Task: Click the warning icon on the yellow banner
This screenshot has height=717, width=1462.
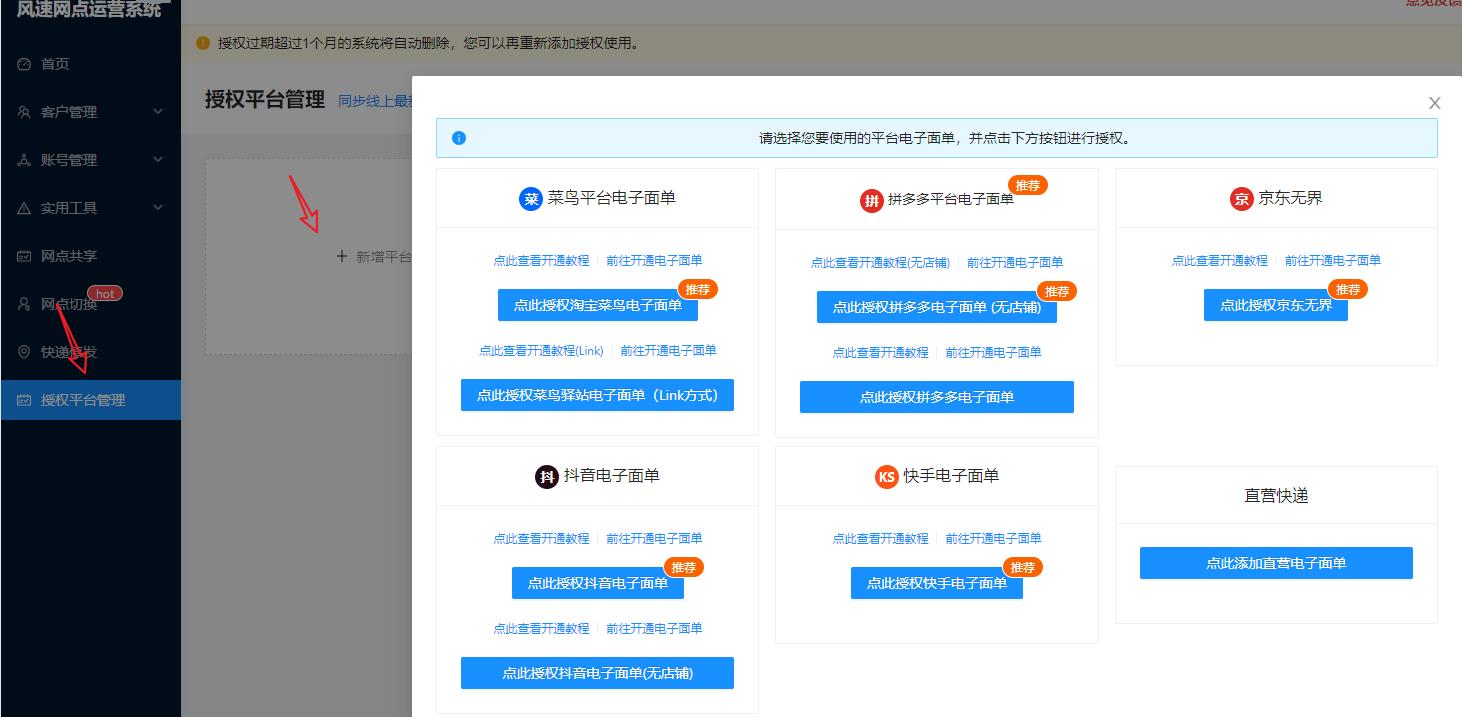Action: pos(202,43)
